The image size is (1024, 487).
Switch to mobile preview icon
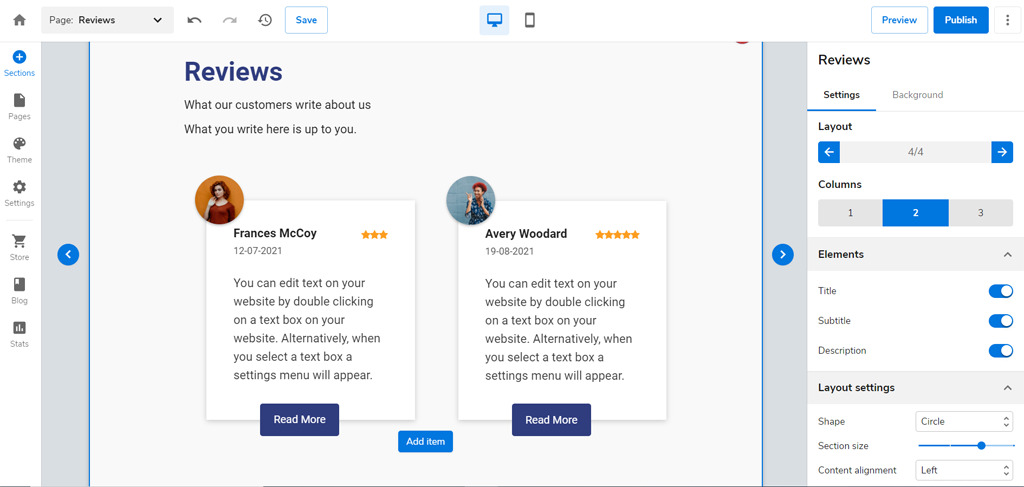(530, 20)
